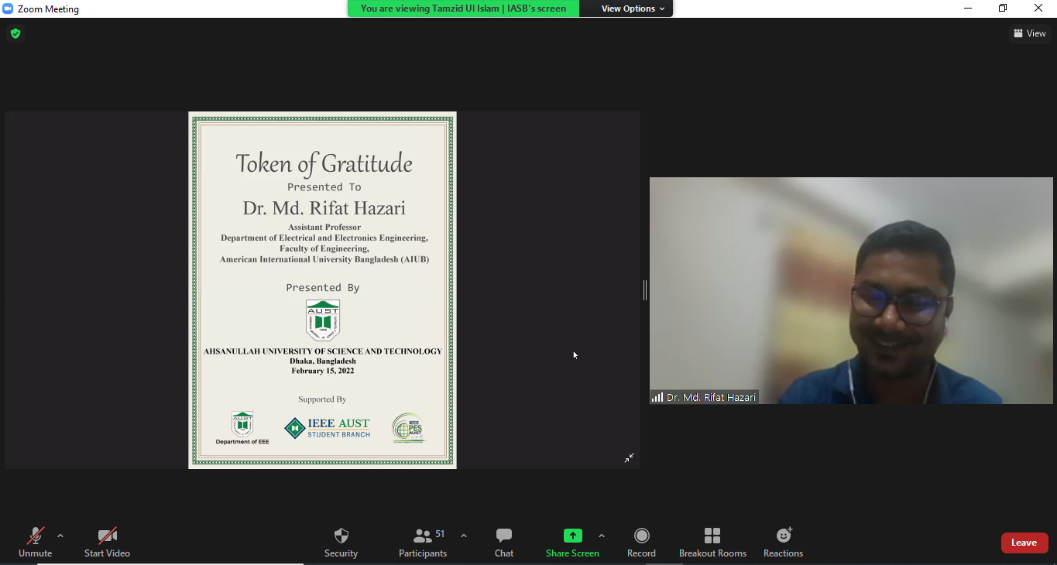The image size is (1057, 565).
Task: Click the Token of Gratitude heading
Action: point(324,163)
